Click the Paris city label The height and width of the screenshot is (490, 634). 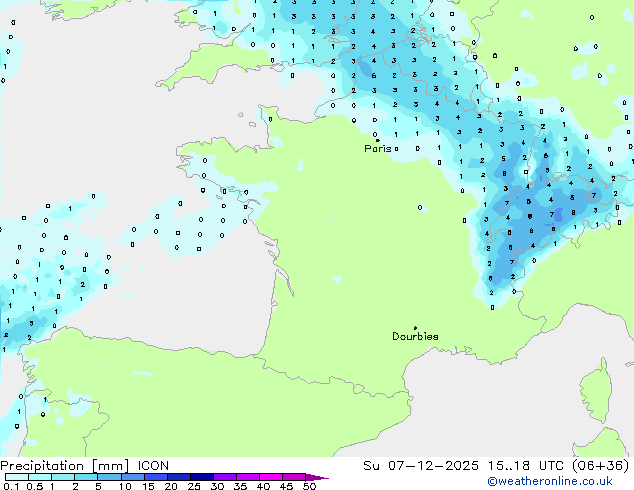(378, 148)
